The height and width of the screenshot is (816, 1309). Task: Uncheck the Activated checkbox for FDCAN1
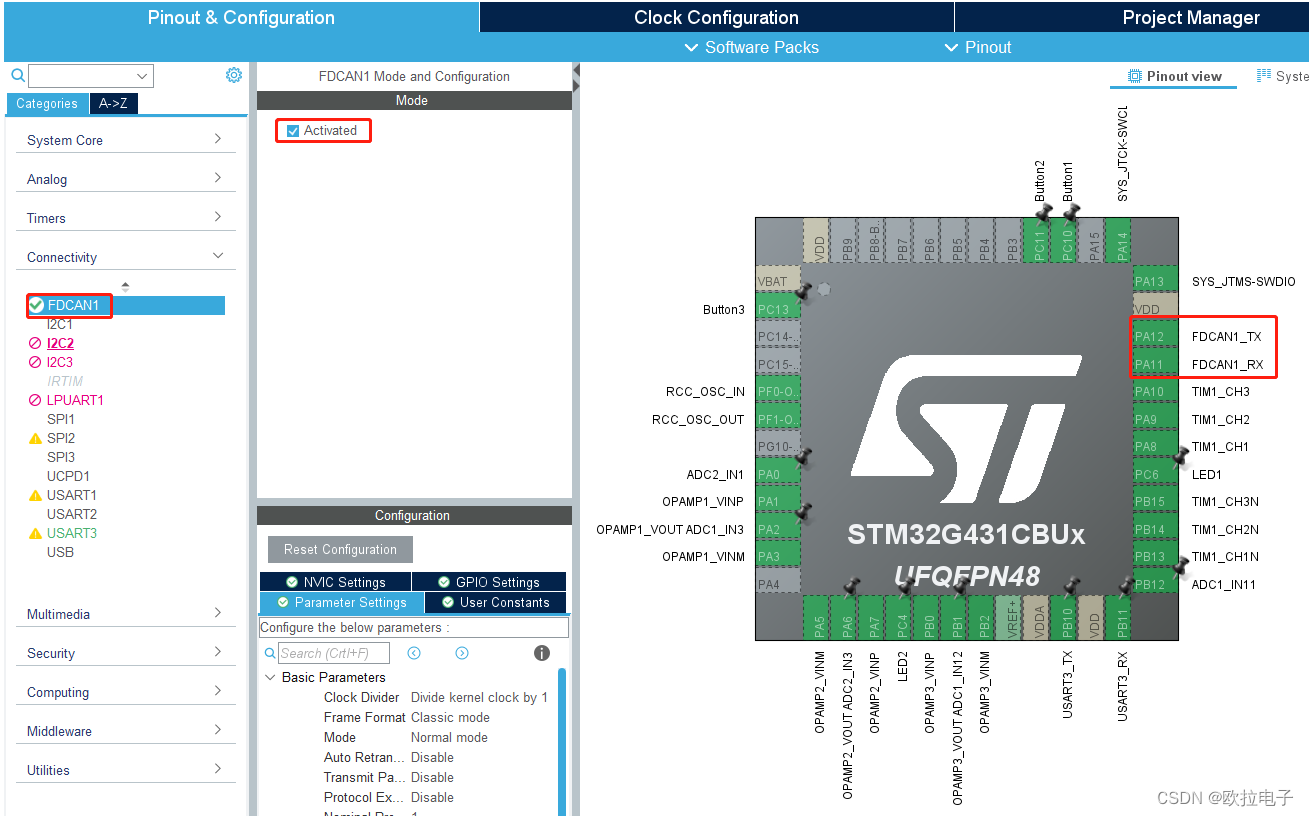click(293, 130)
